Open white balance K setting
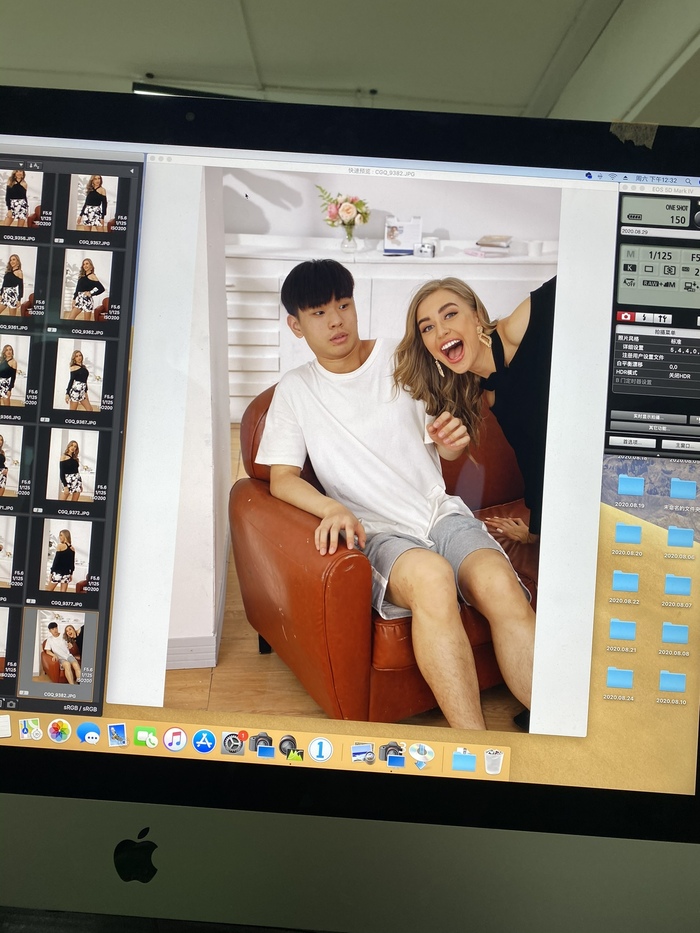Screen dimensions: 700x933 629,268
